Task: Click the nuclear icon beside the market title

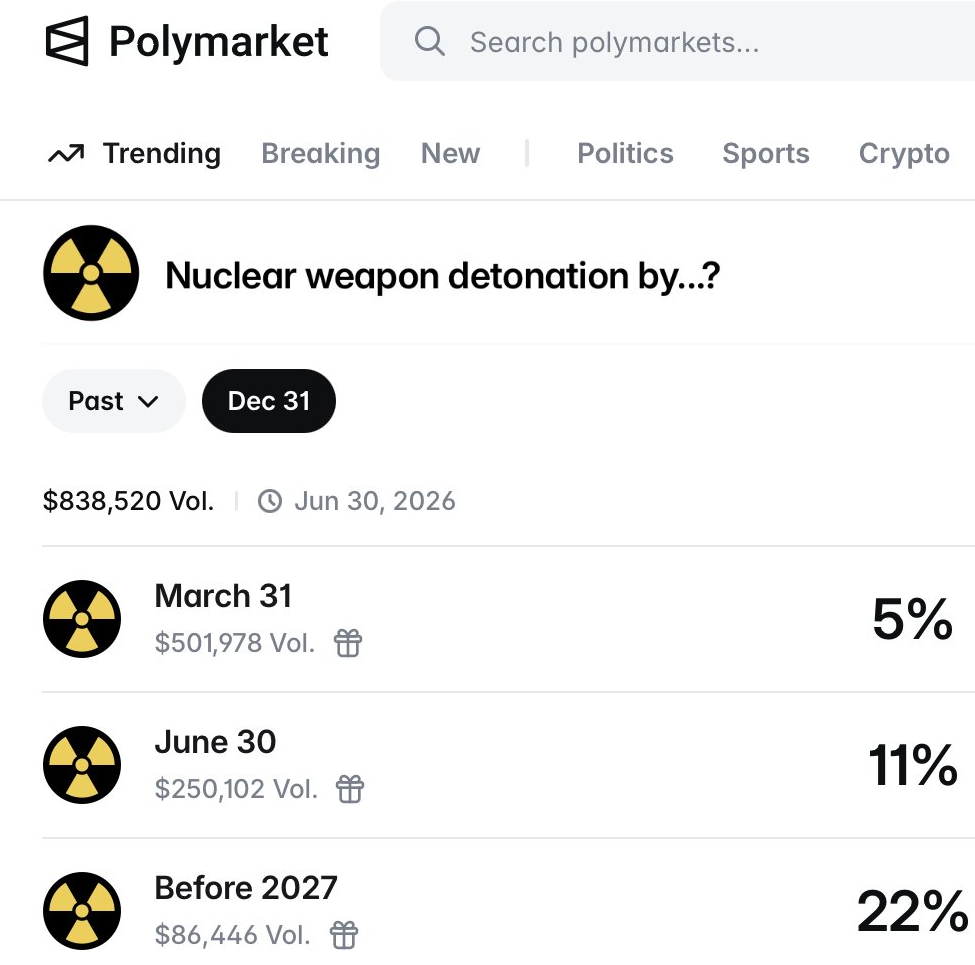Action: 91,273
